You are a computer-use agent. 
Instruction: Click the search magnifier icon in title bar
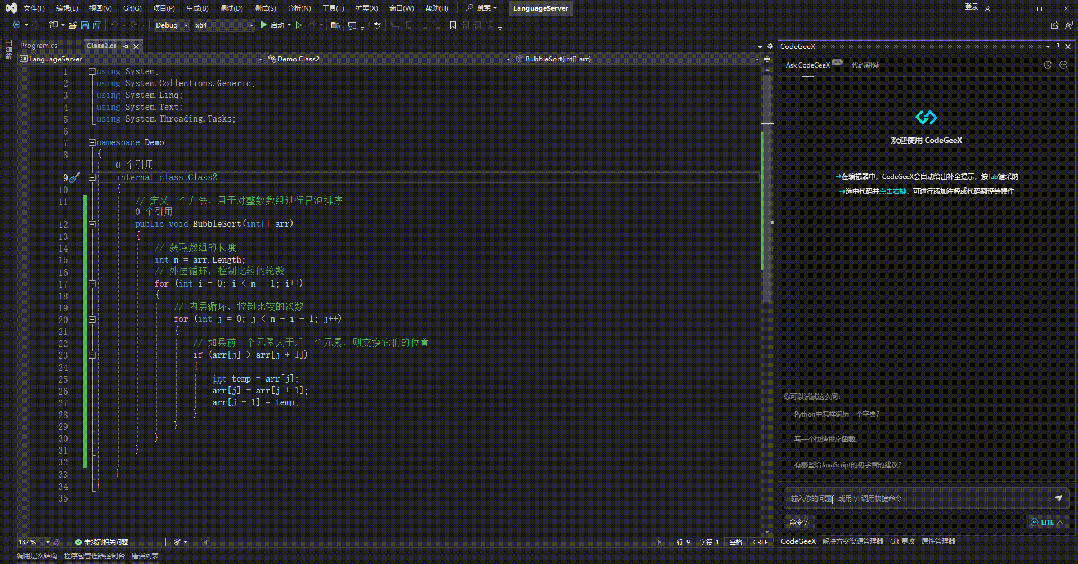tap(470, 8)
